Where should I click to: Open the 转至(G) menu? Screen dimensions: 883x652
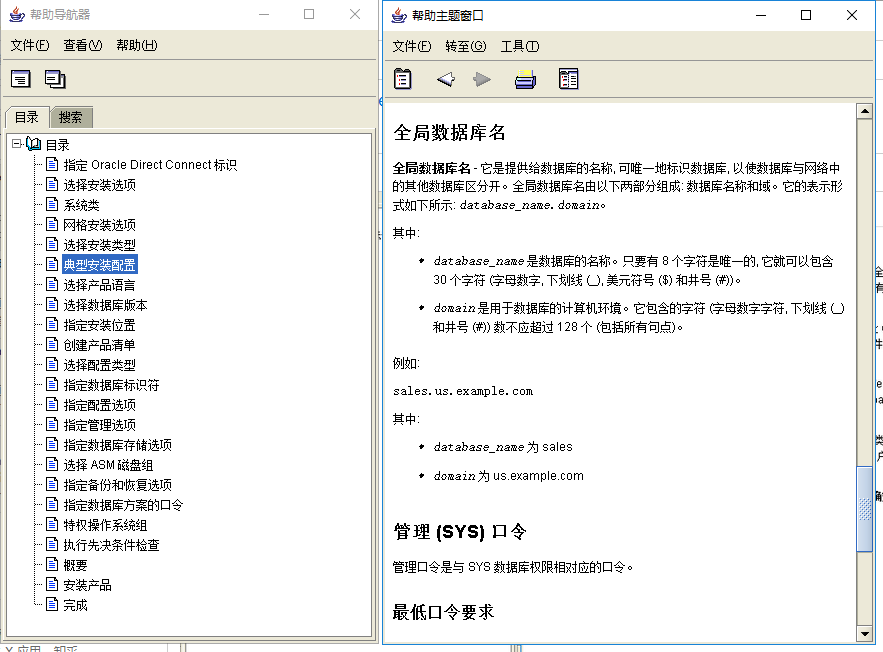[465, 46]
